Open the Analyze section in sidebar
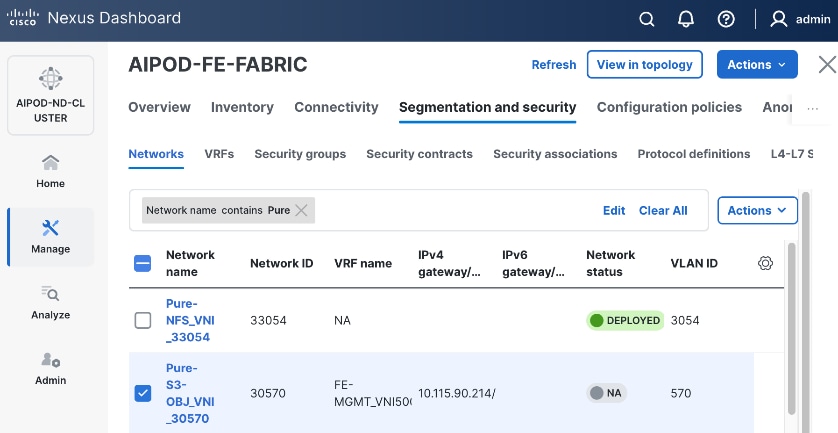Viewport: 838px width, 433px height. click(x=50, y=301)
